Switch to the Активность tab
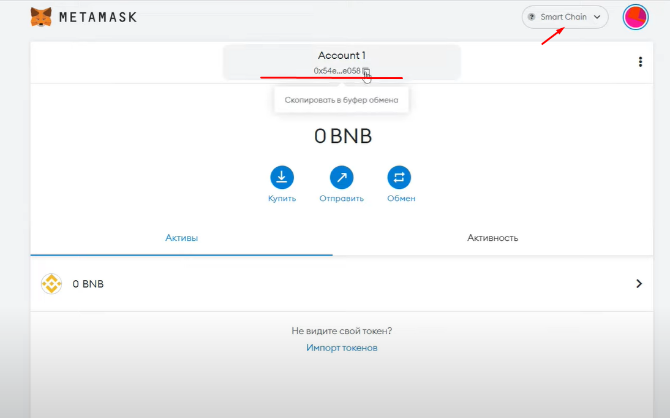 (493, 238)
